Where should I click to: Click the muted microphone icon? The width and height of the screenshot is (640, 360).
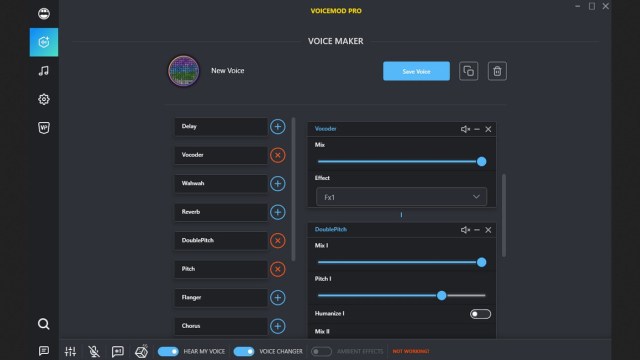click(x=94, y=351)
